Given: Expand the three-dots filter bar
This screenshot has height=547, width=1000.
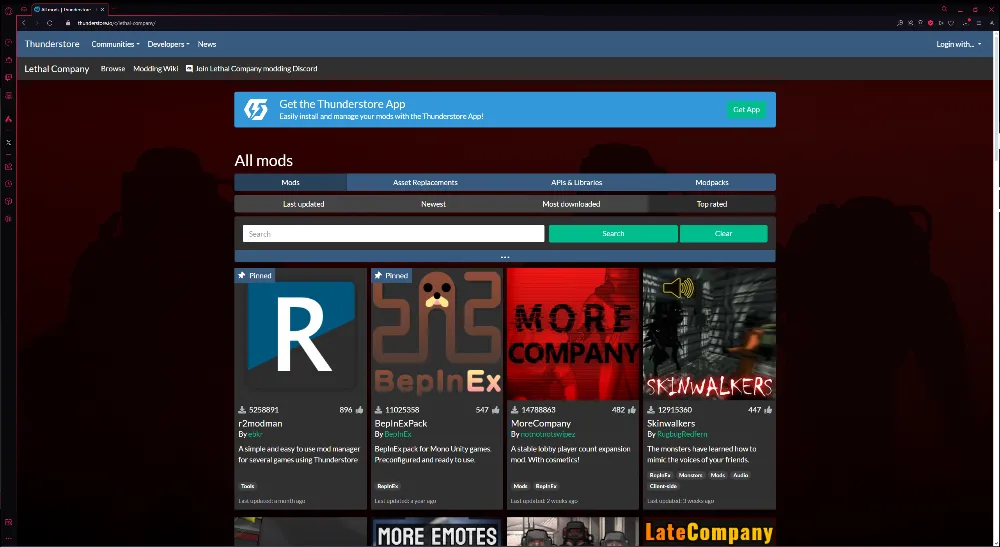Looking at the screenshot, I should pos(505,257).
